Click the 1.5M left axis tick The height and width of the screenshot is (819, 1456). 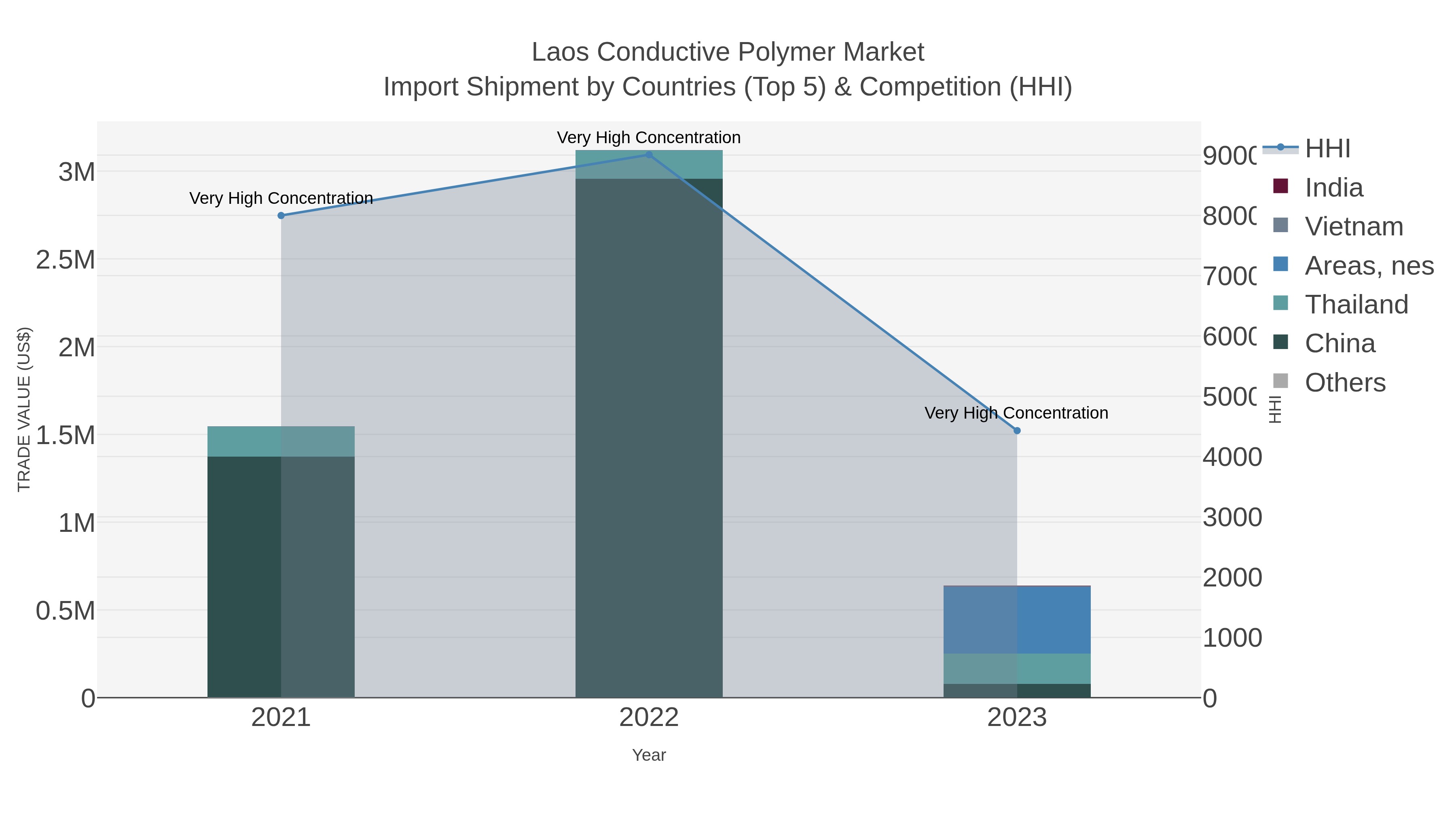[x=66, y=435]
